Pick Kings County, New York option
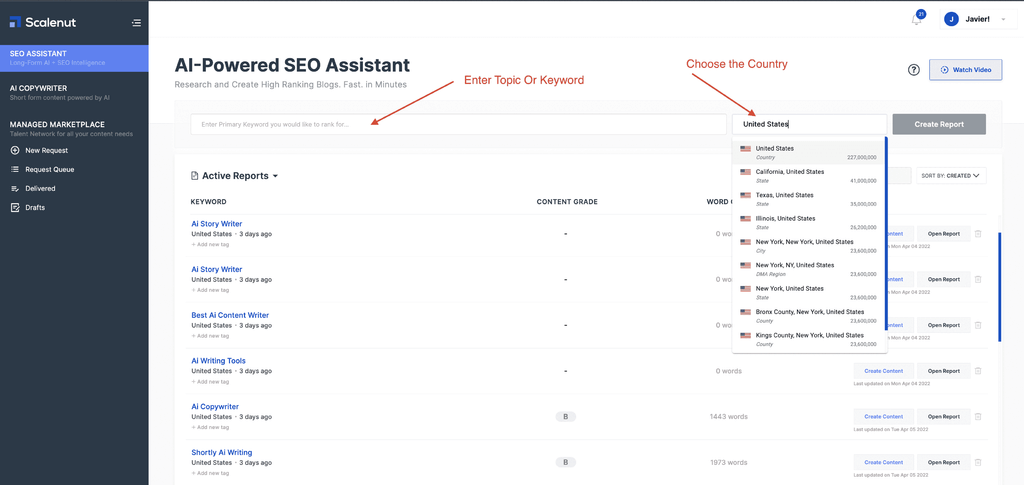1024x485 pixels. point(808,339)
